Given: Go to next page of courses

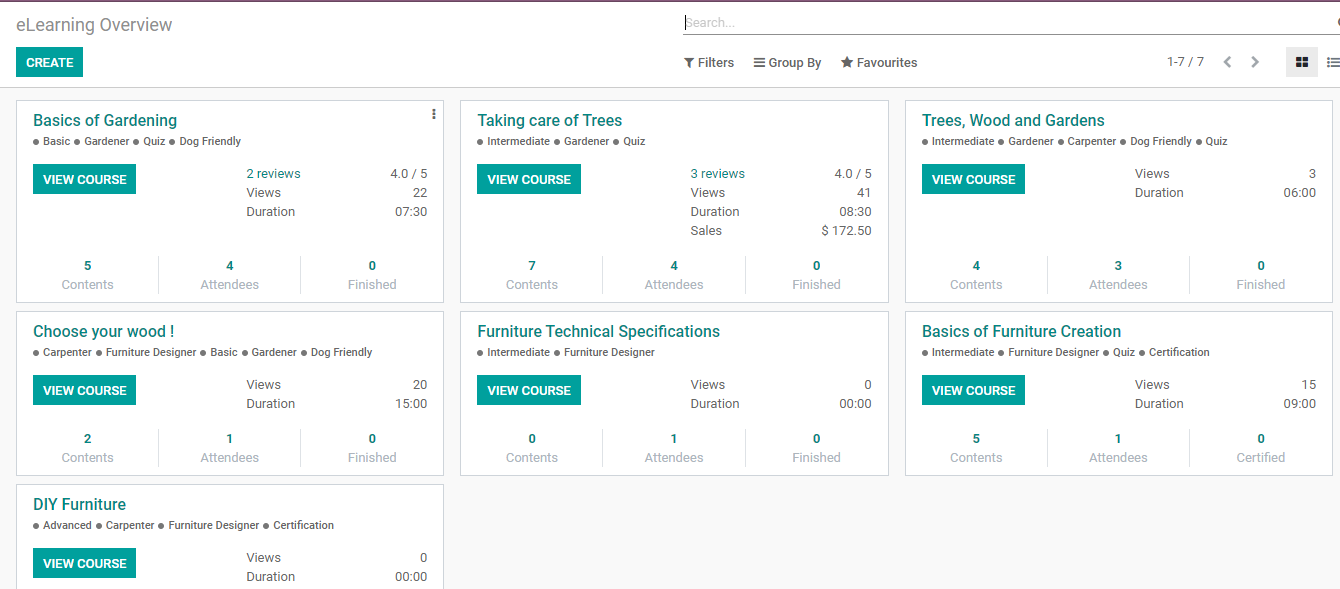Looking at the screenshot, I should [1255, 62].
